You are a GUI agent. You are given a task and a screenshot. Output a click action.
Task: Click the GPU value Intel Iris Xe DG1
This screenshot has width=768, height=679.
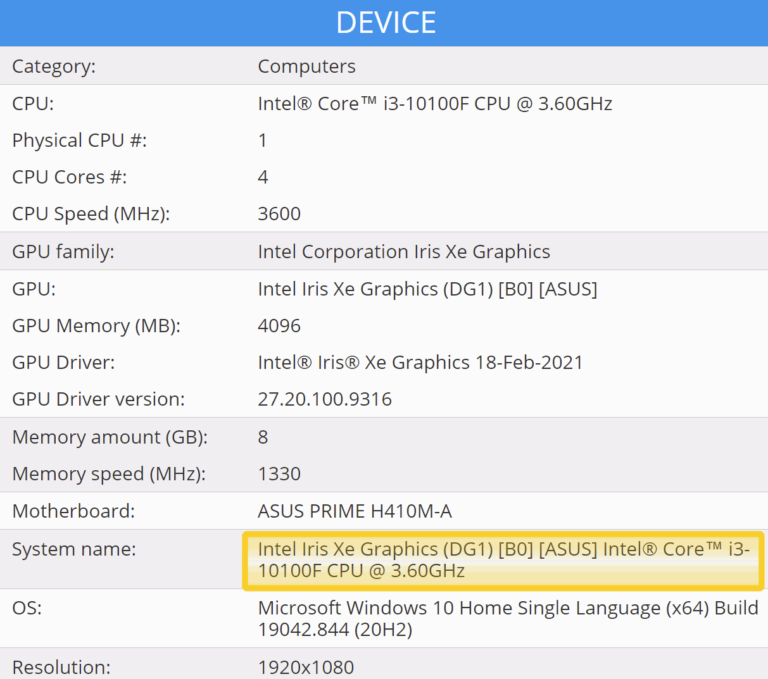click(427, 289)
